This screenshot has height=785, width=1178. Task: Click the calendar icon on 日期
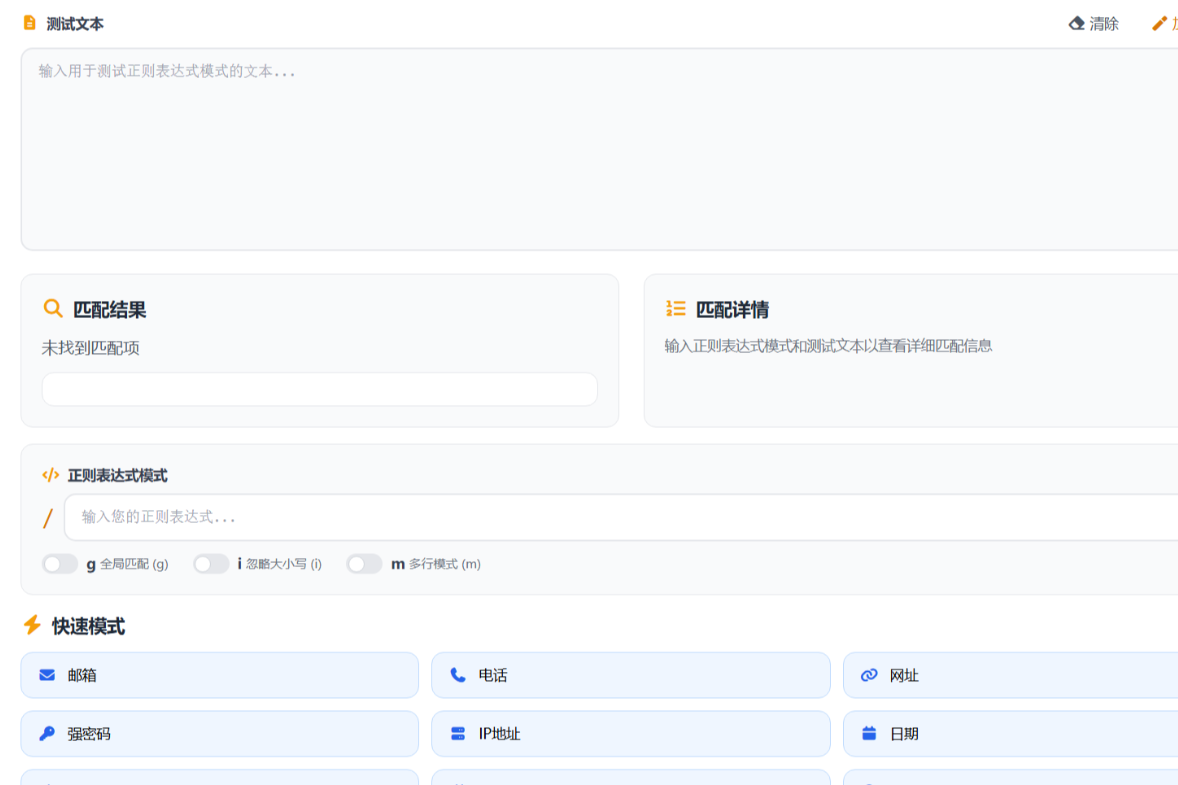pyautogui.click(x=869, y=733)
